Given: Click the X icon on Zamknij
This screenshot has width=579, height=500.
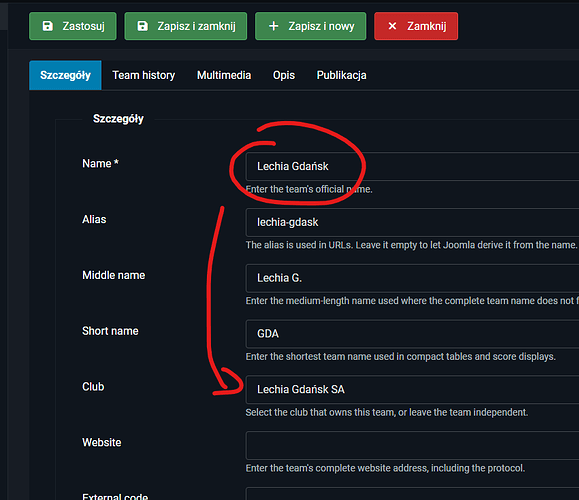Looking at the screenshot, I should coord(392,26).
